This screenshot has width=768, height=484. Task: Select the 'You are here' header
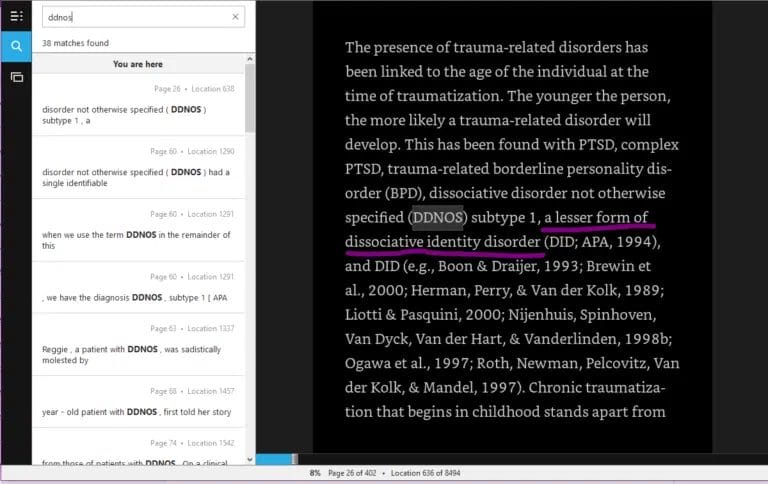[x=138, y=64]
